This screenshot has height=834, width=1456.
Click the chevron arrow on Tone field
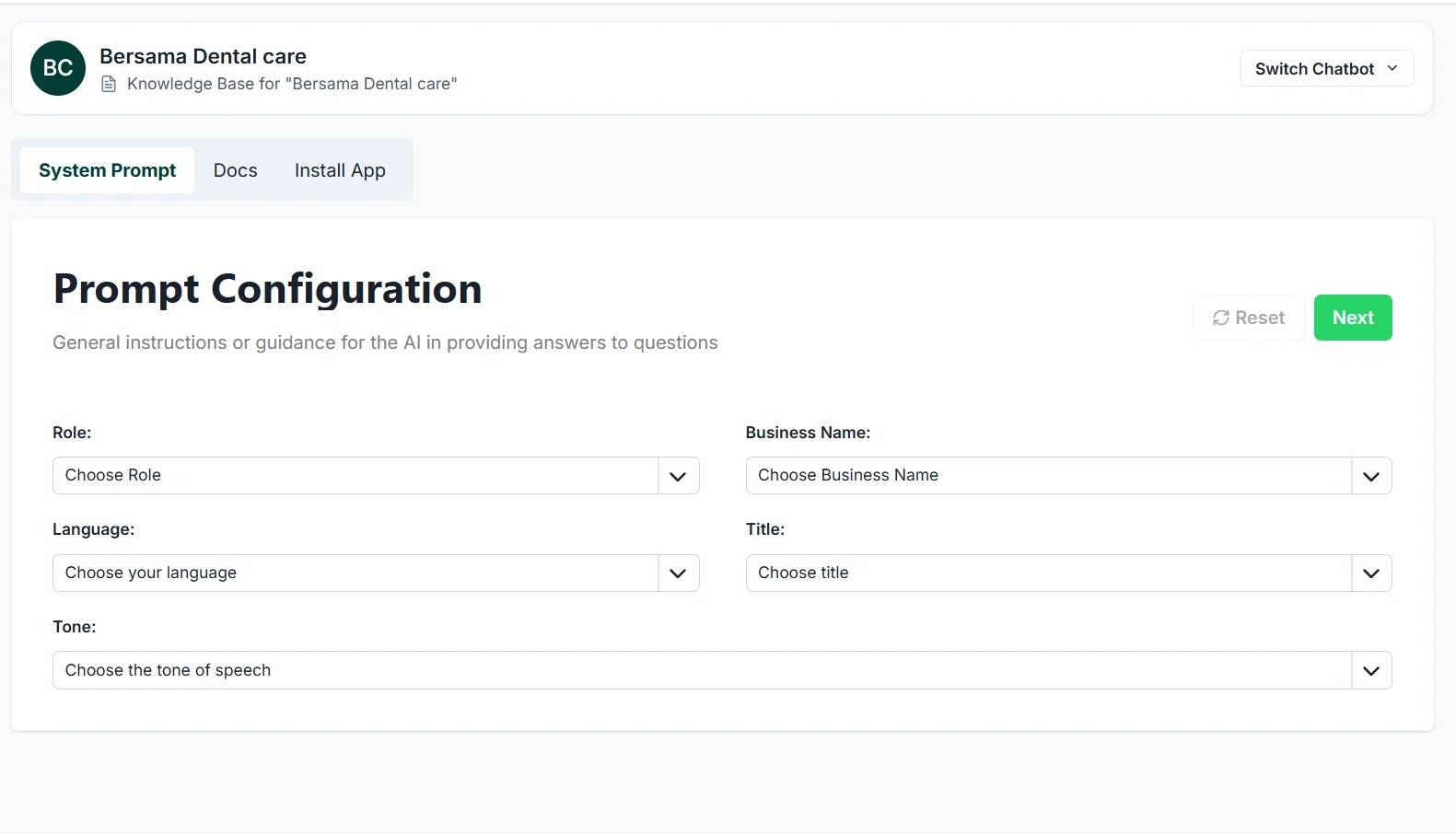(1370, 671)
